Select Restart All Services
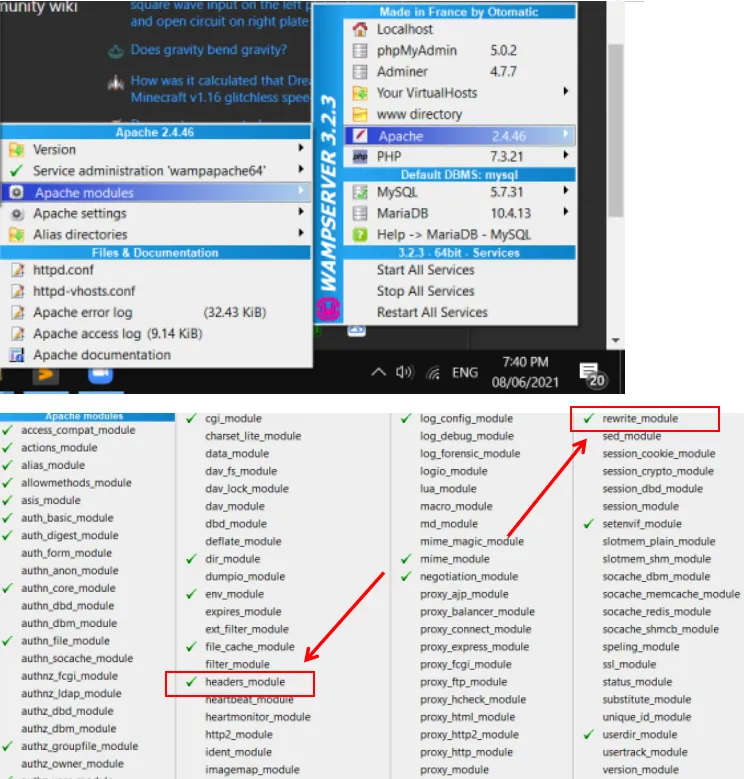This screenshot has width=744, height=779. tap(432, 312)
